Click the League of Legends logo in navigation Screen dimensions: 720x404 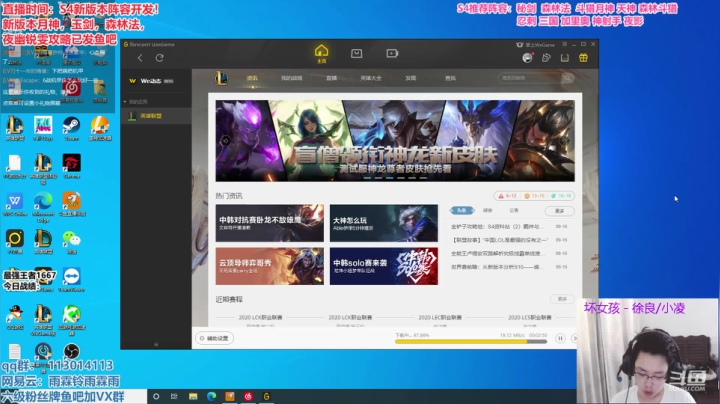tap(221, 79)
